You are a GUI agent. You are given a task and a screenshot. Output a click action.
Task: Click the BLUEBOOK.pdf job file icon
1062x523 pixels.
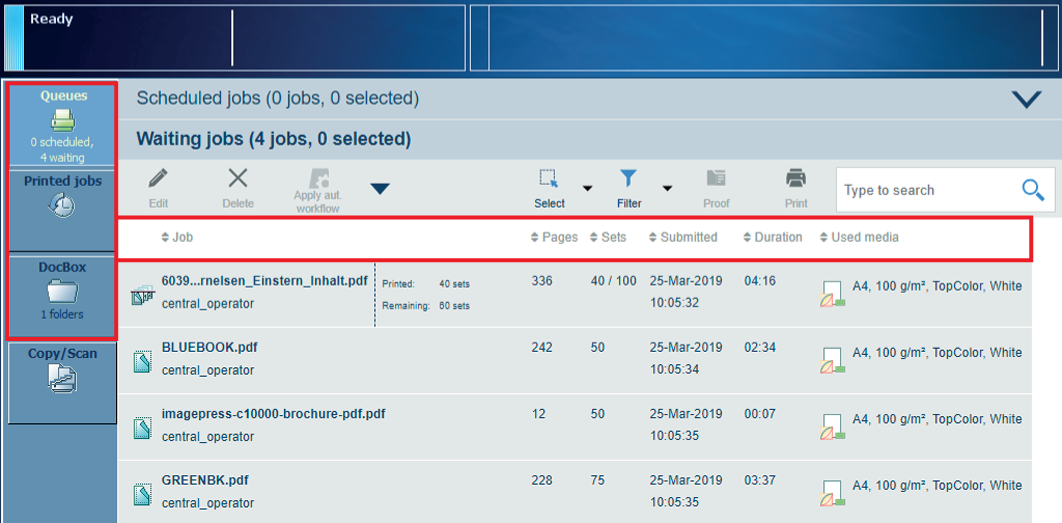(x=142, y=360)
